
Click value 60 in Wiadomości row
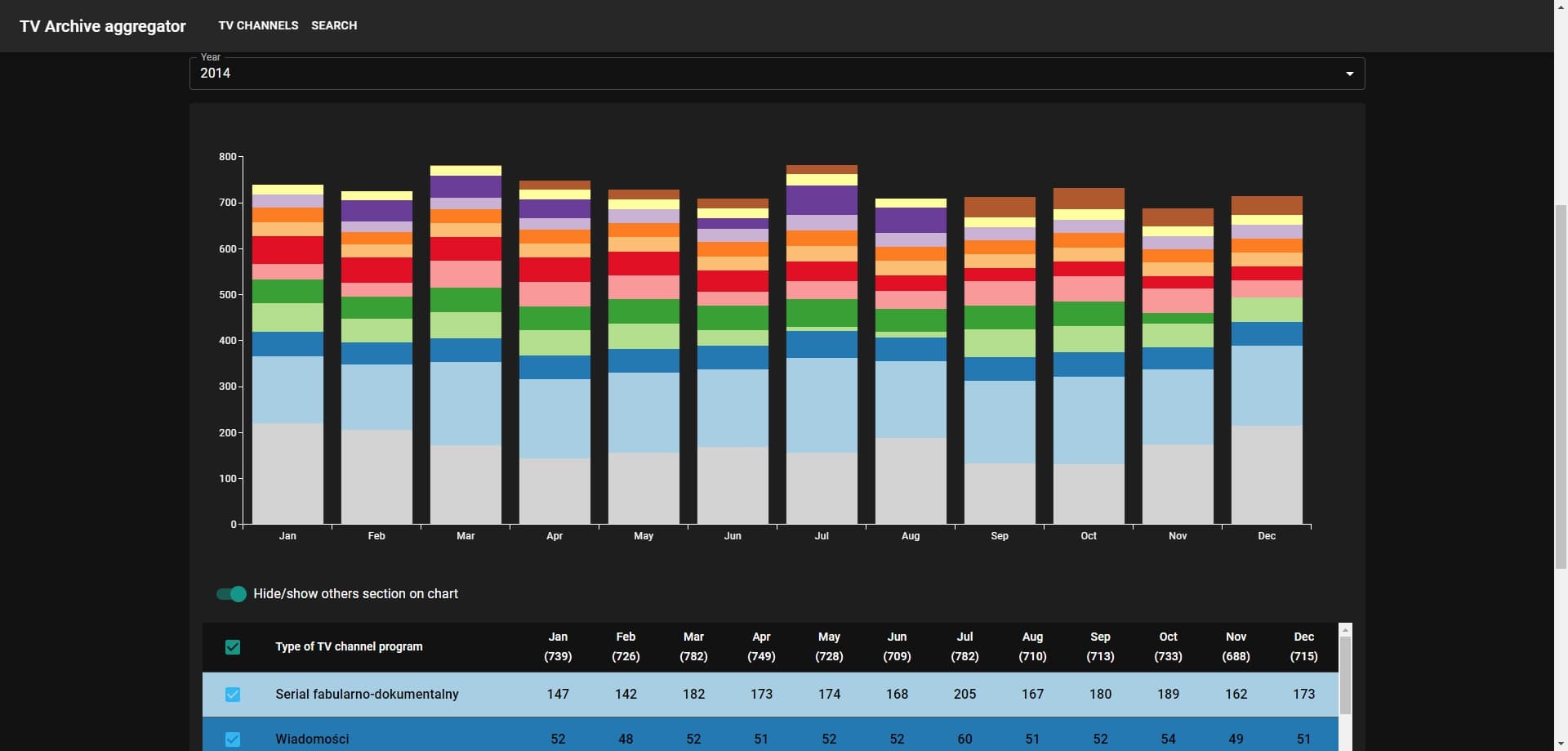pos(964,740)
